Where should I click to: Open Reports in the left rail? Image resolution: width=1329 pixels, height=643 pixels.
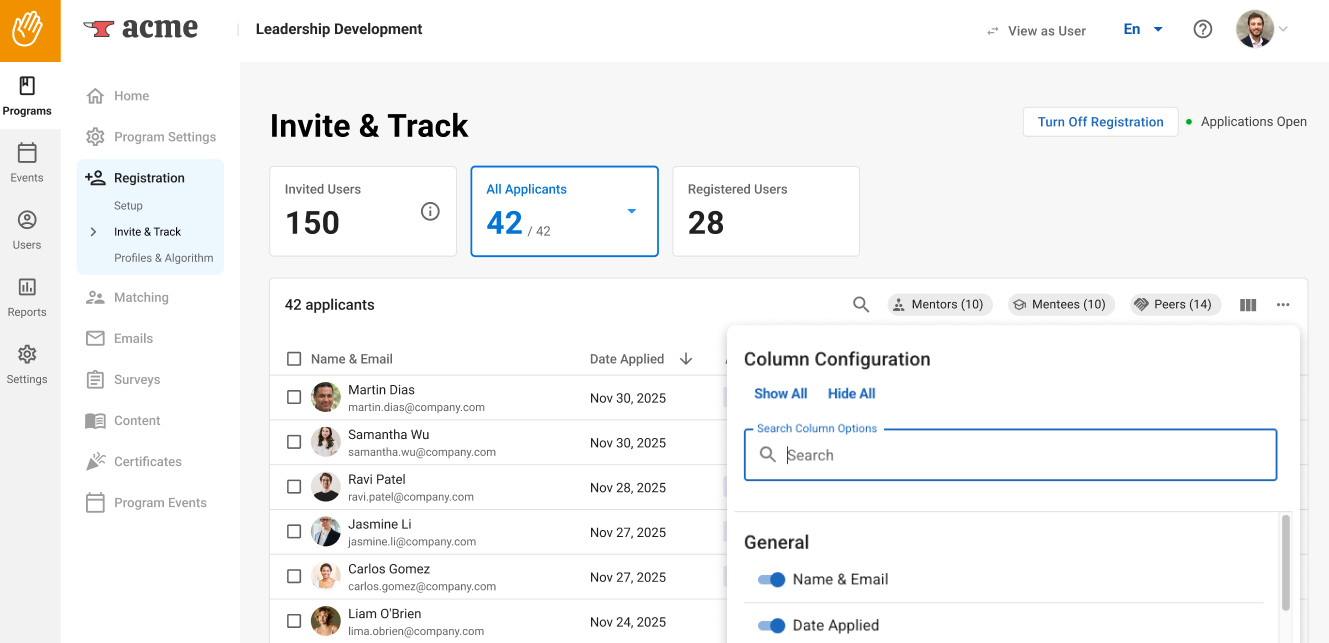pos(27,298)
